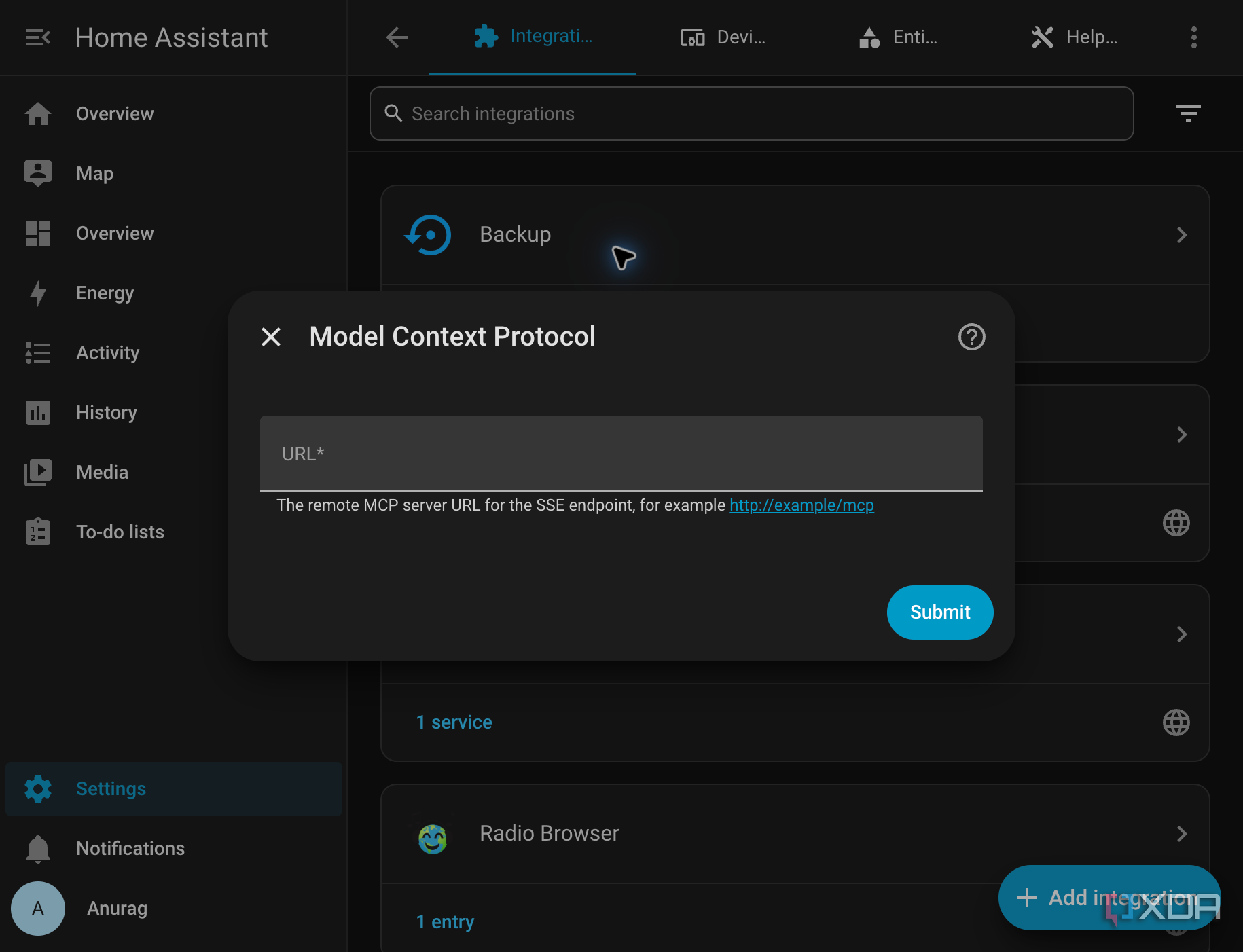
Task: Open the 1 entry link
Action: [x=445, y=922]
